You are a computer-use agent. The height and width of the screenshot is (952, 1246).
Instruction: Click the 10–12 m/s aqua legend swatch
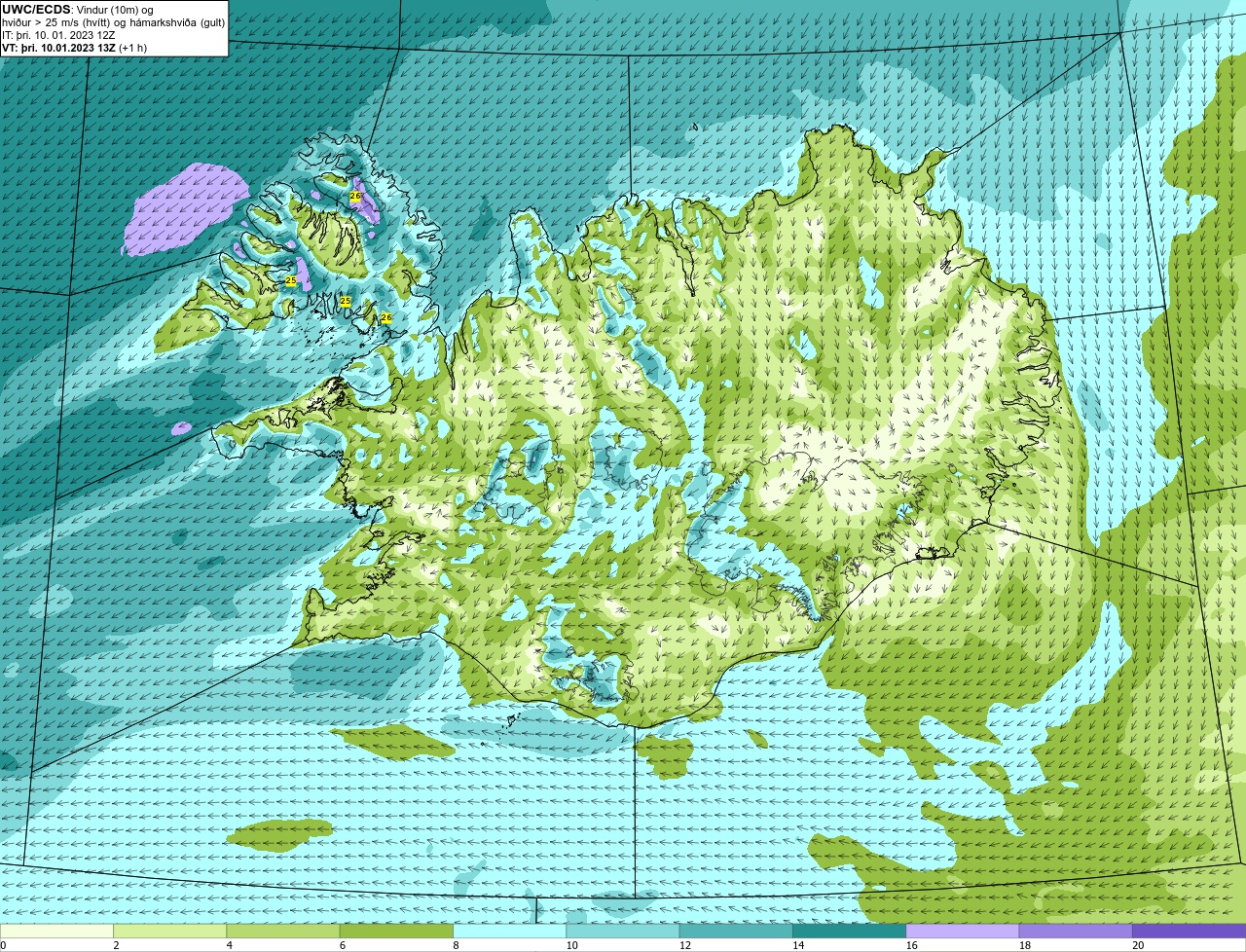tap(623, 931)
